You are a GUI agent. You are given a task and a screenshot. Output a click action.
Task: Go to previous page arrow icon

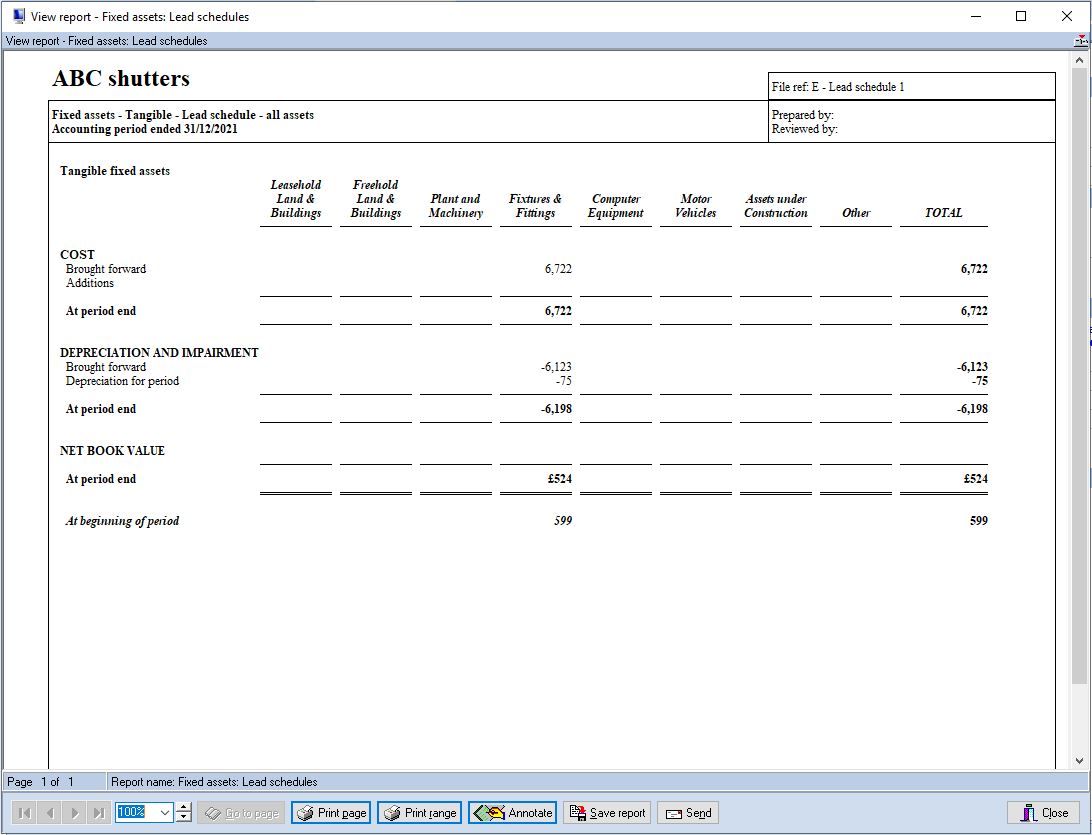pyautogui.click(x=49, y=813)
